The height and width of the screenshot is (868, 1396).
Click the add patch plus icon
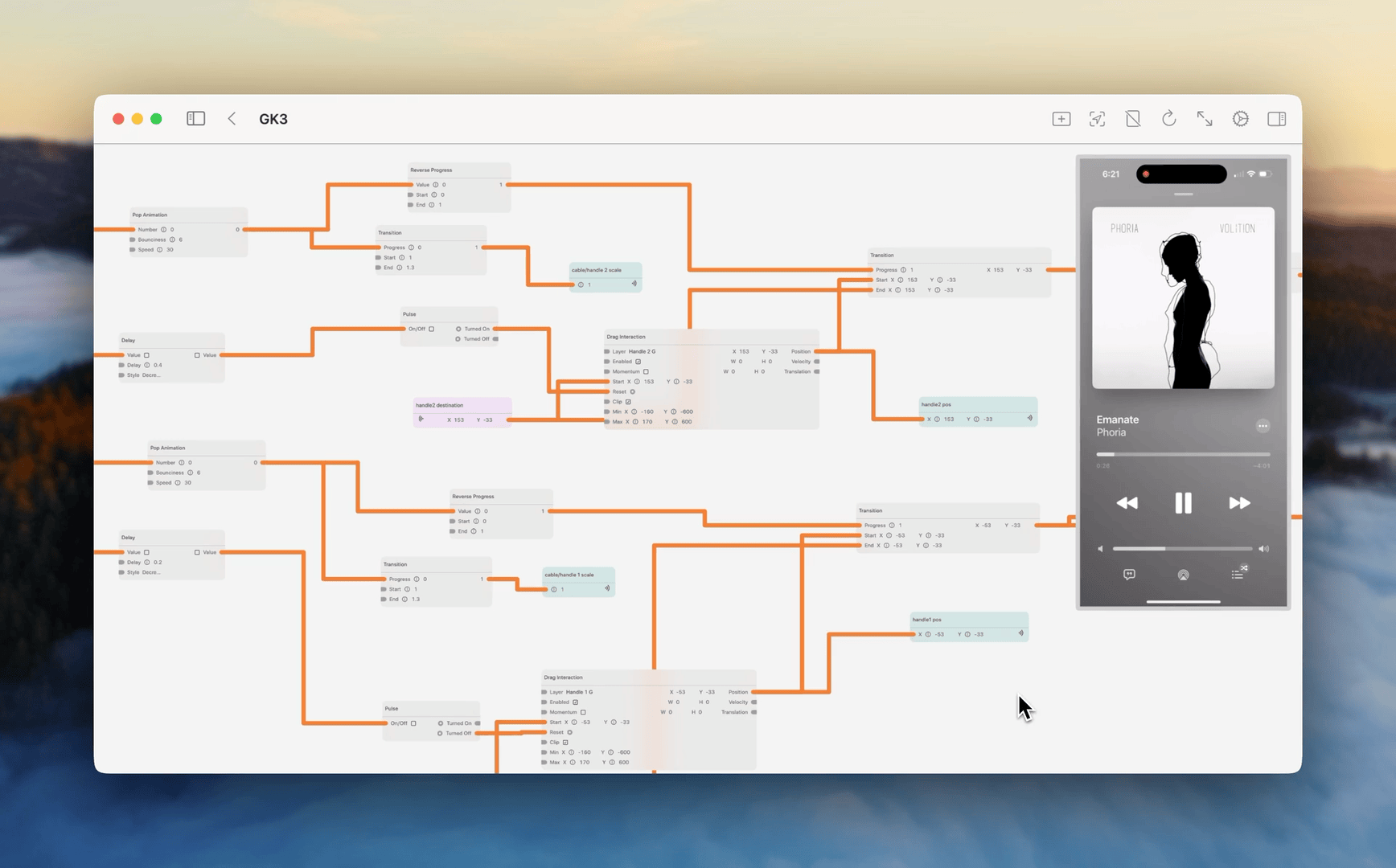(x=1061, y=119)
